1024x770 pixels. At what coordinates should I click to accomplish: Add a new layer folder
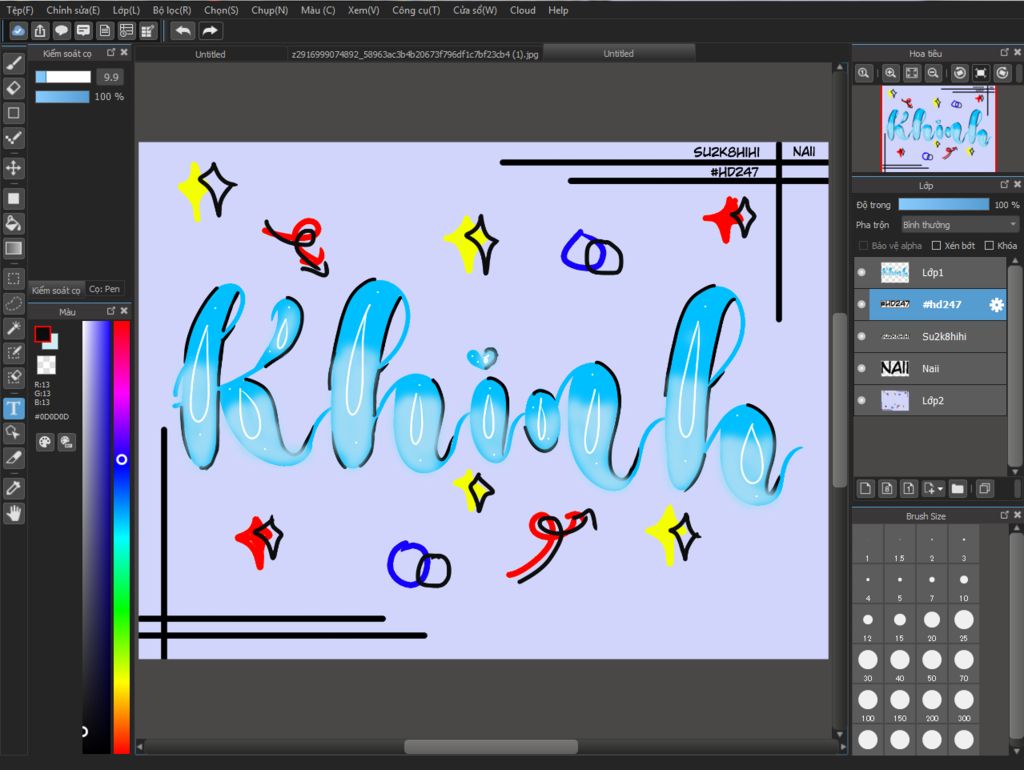[957, 489]
